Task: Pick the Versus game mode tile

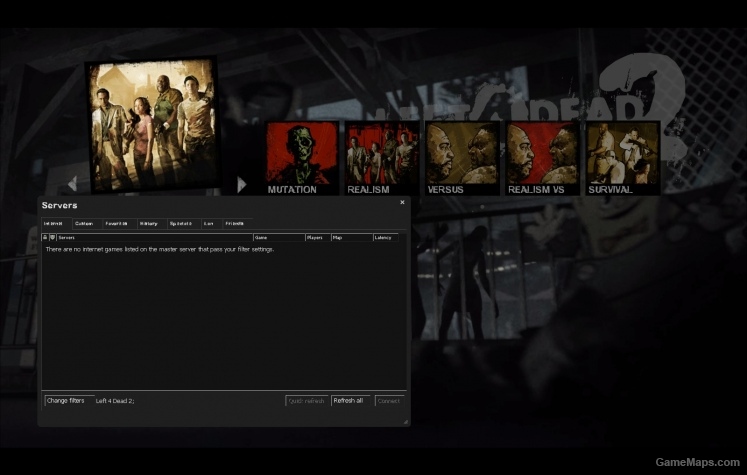Action: [462, 157]
